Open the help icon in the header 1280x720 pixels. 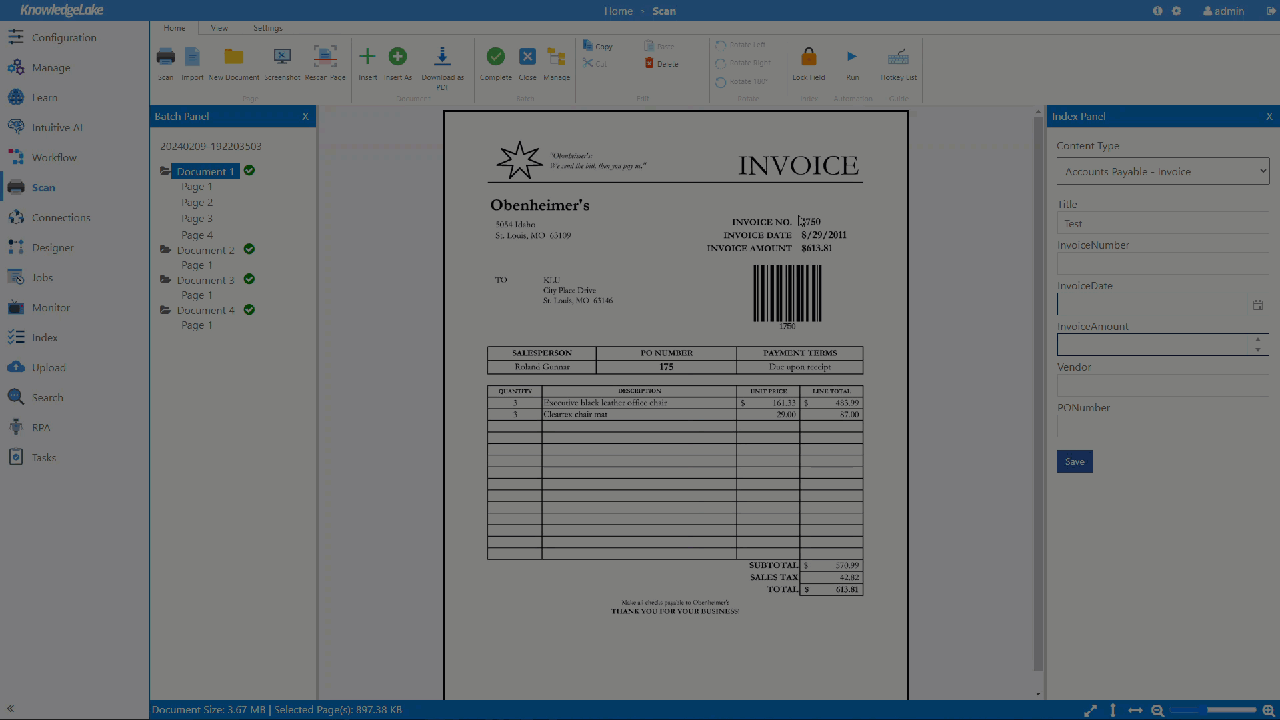point(1158,11)
